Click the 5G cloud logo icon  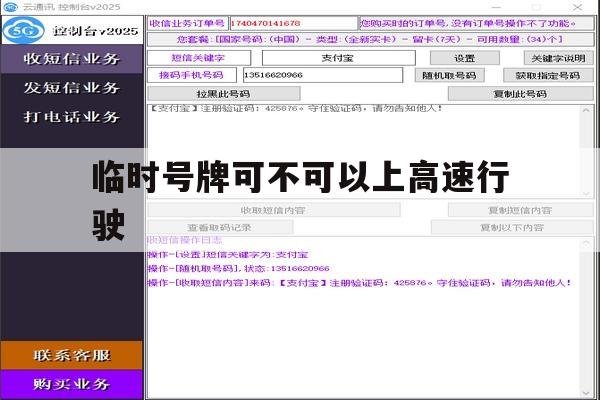tap(23, 30)
